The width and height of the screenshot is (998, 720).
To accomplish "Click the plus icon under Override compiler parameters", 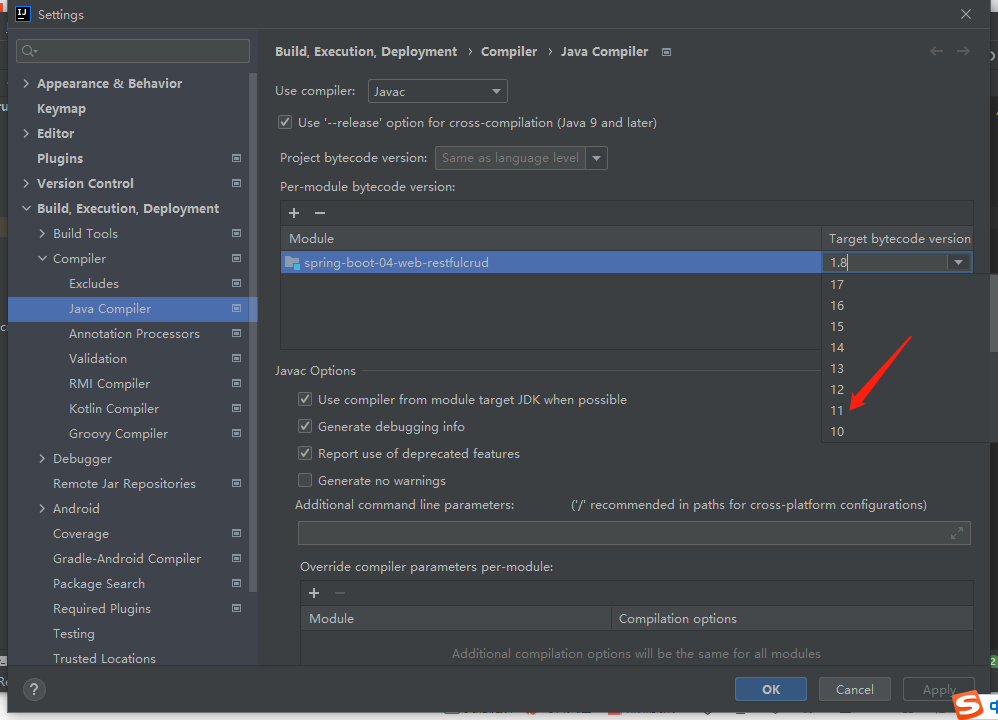I will pyautogui.click(x=313, y=593).
